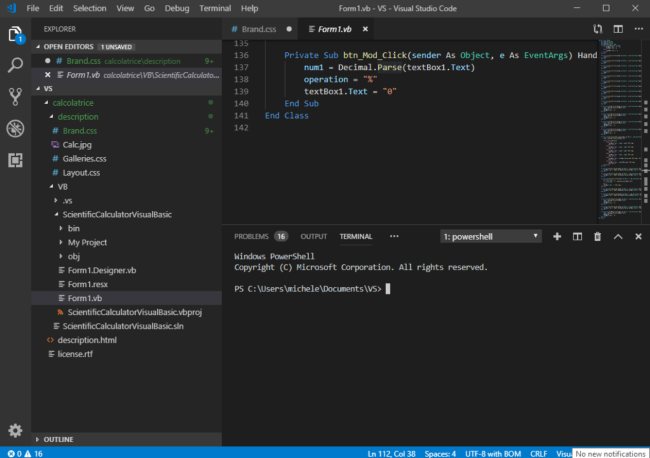Click the Open Changes icon in editor toolbar
This screenshot has height=458, width=650.
(597, 29)
